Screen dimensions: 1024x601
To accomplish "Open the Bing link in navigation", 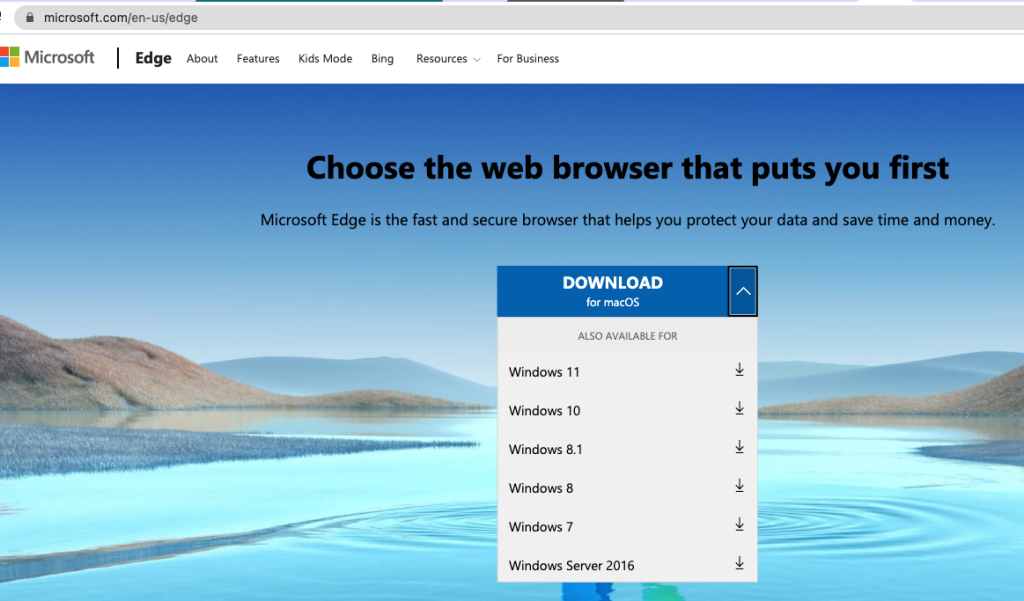I will click(382, 59).
